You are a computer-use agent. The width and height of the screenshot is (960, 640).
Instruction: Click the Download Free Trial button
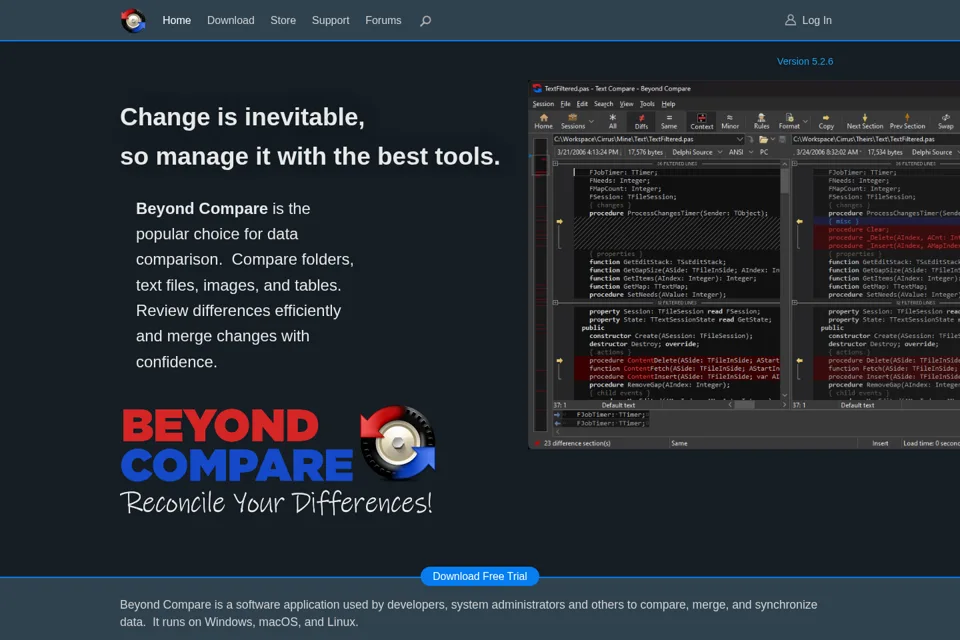(479, 576)
